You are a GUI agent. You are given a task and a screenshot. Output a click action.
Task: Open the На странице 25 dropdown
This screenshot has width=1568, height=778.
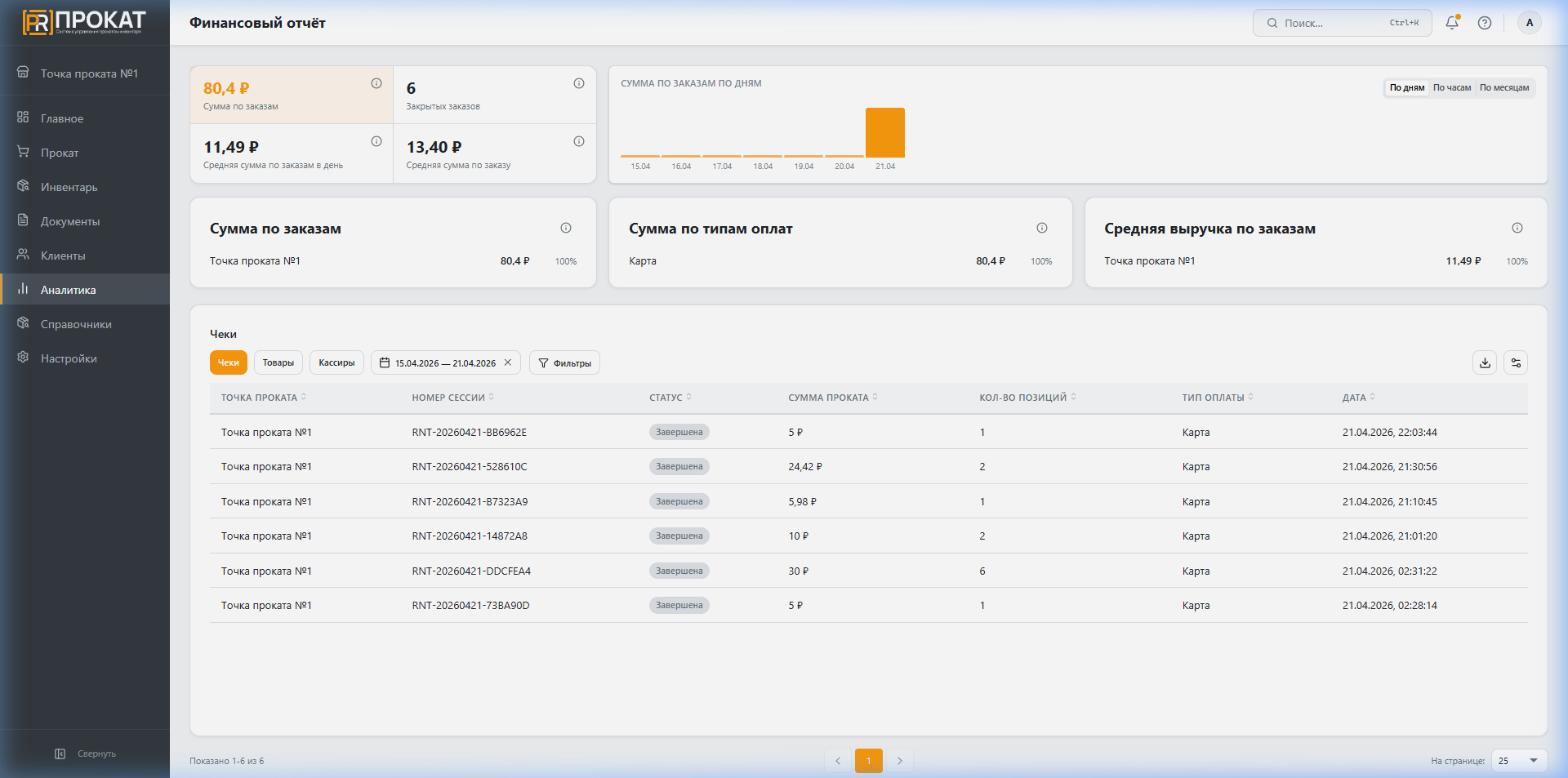(1519, 761)
